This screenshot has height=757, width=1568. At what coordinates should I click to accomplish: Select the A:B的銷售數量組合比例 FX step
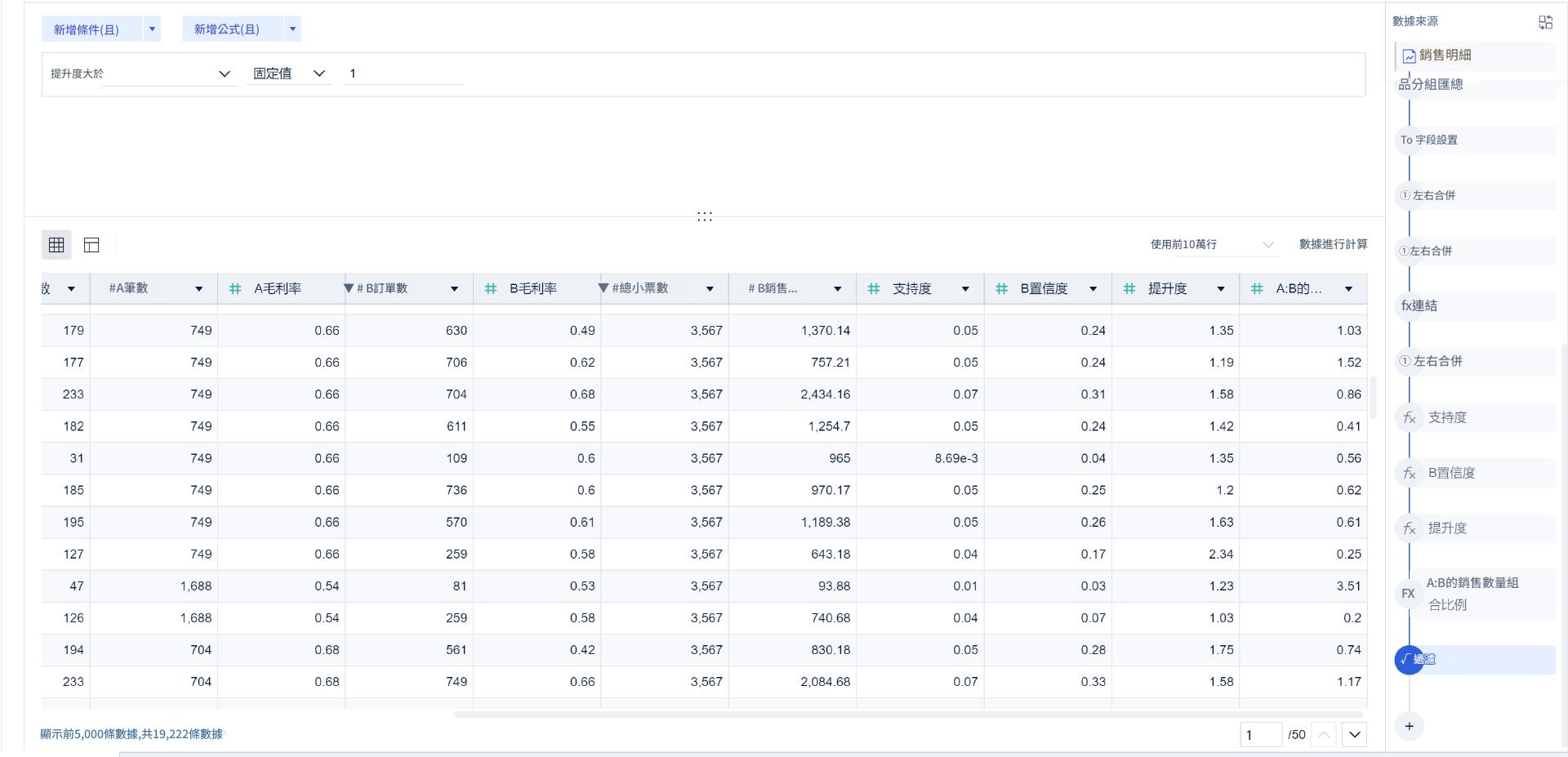pos(1474,594)
